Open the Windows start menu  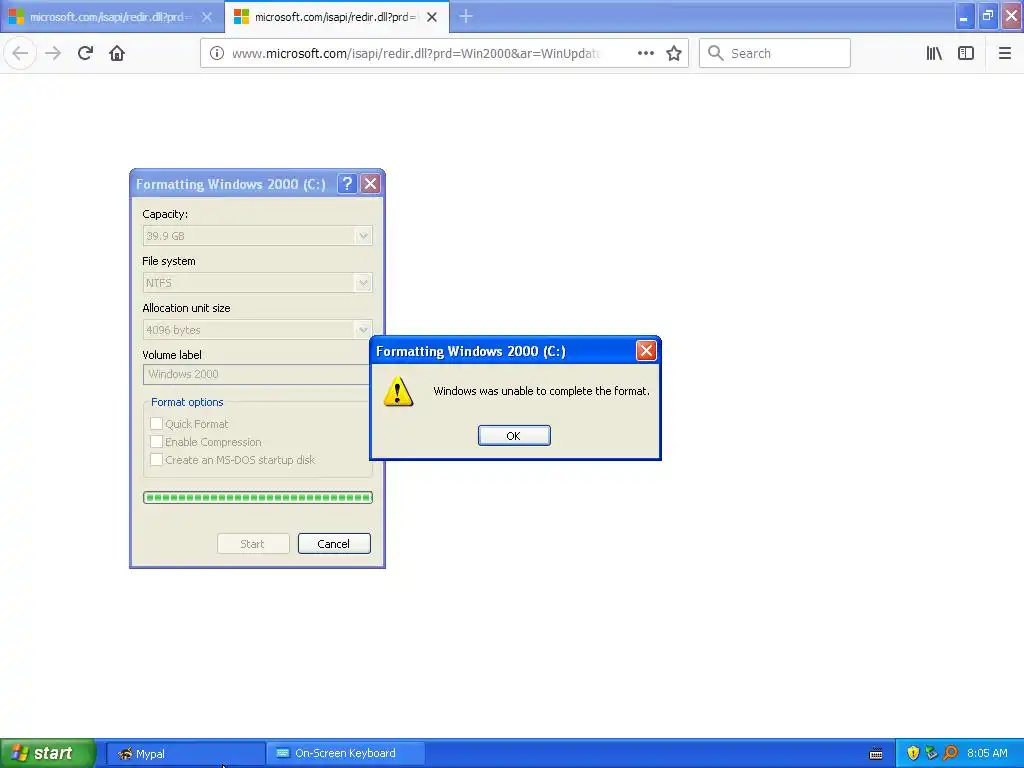point(48,753)
